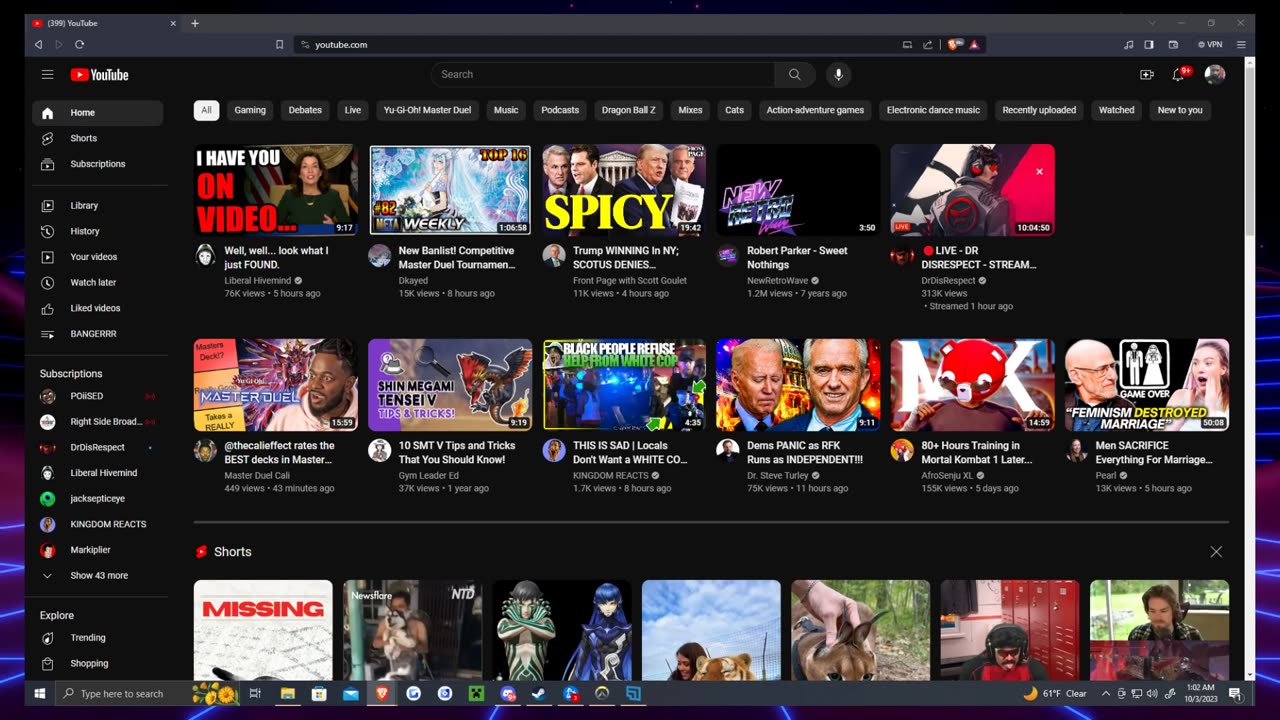Click the search magnifier button
Viewport: 1280px width, 720px height.
(x=794, y=74)
